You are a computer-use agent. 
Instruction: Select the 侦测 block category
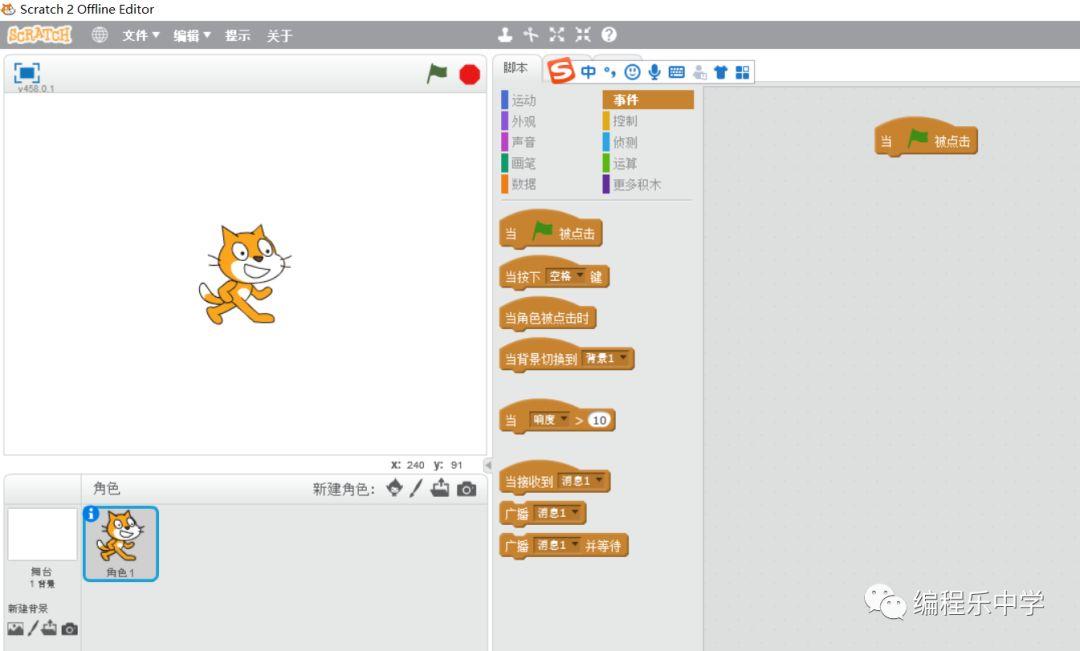625,142
